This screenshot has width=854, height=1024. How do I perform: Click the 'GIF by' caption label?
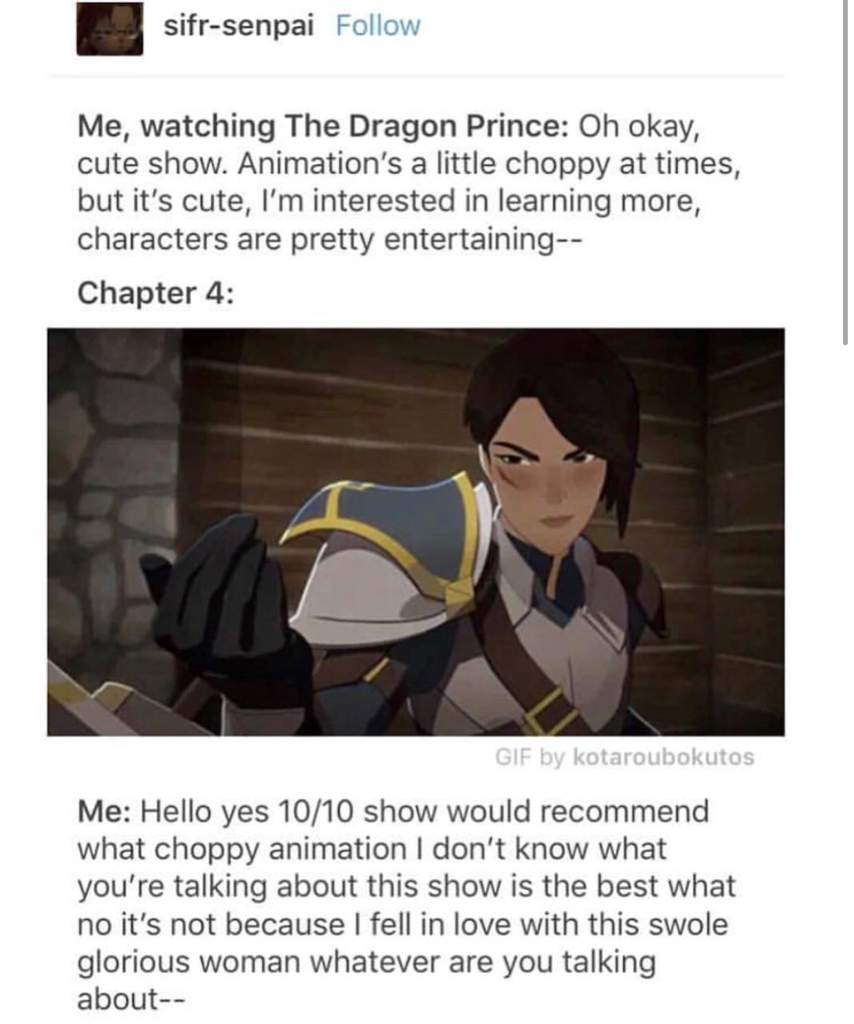click(x=529, y=757)
